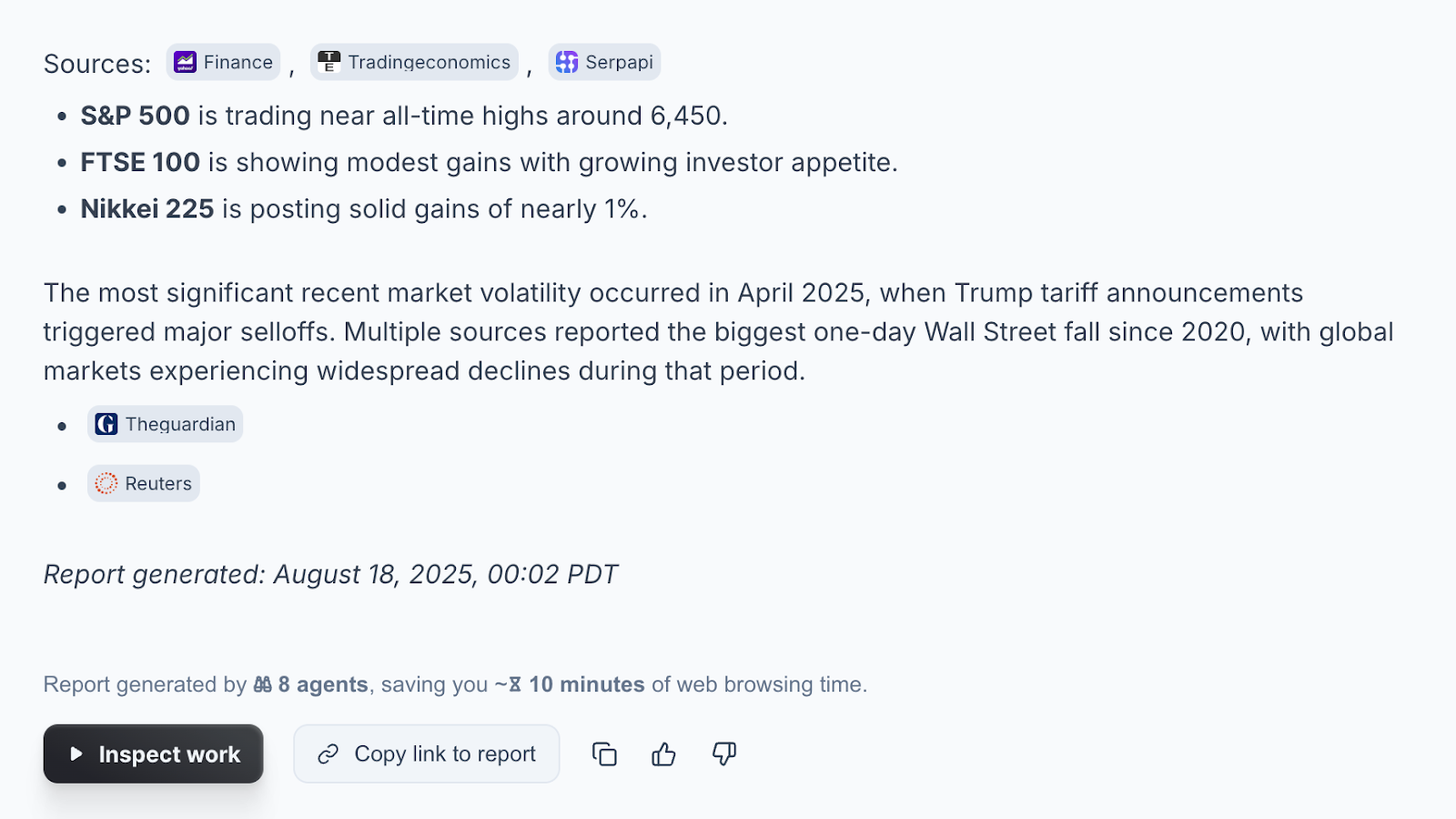Open the Inspect work button
The width and height of the screenshot is (1456, 819).
click(x=153, y=753)
